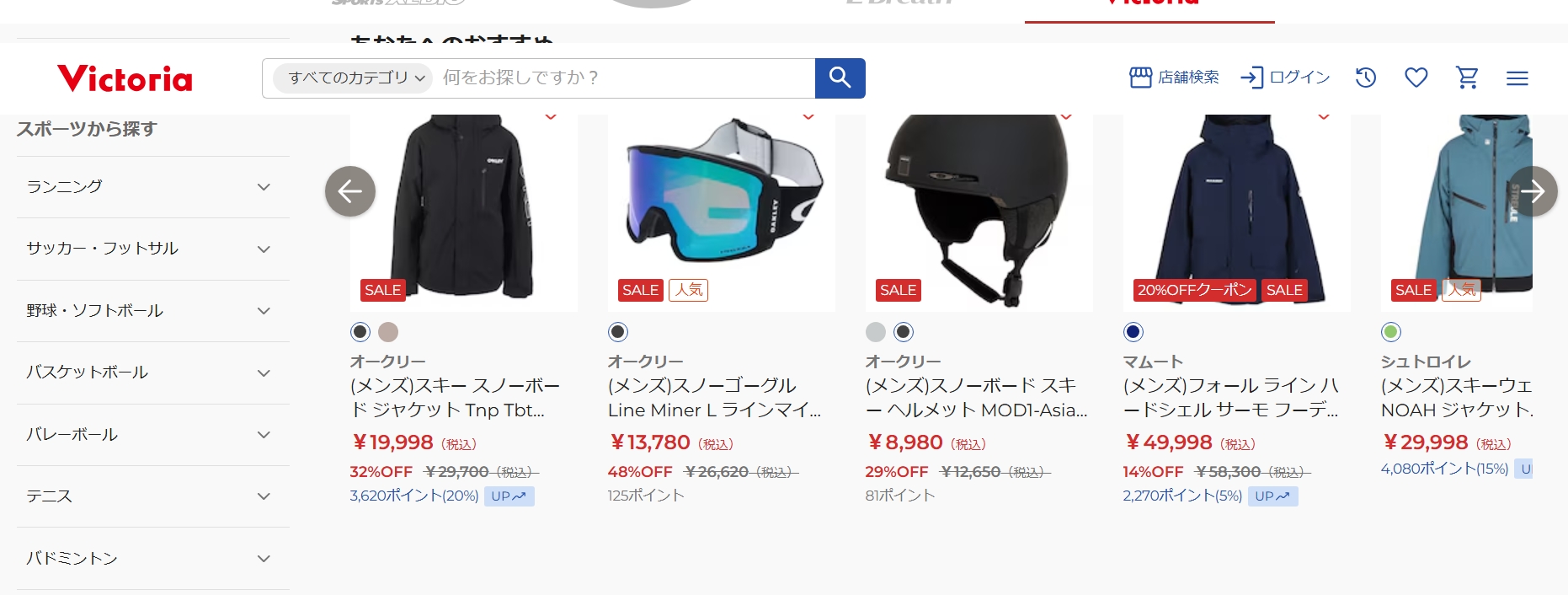Click the Victoria logo

(125, 78)
